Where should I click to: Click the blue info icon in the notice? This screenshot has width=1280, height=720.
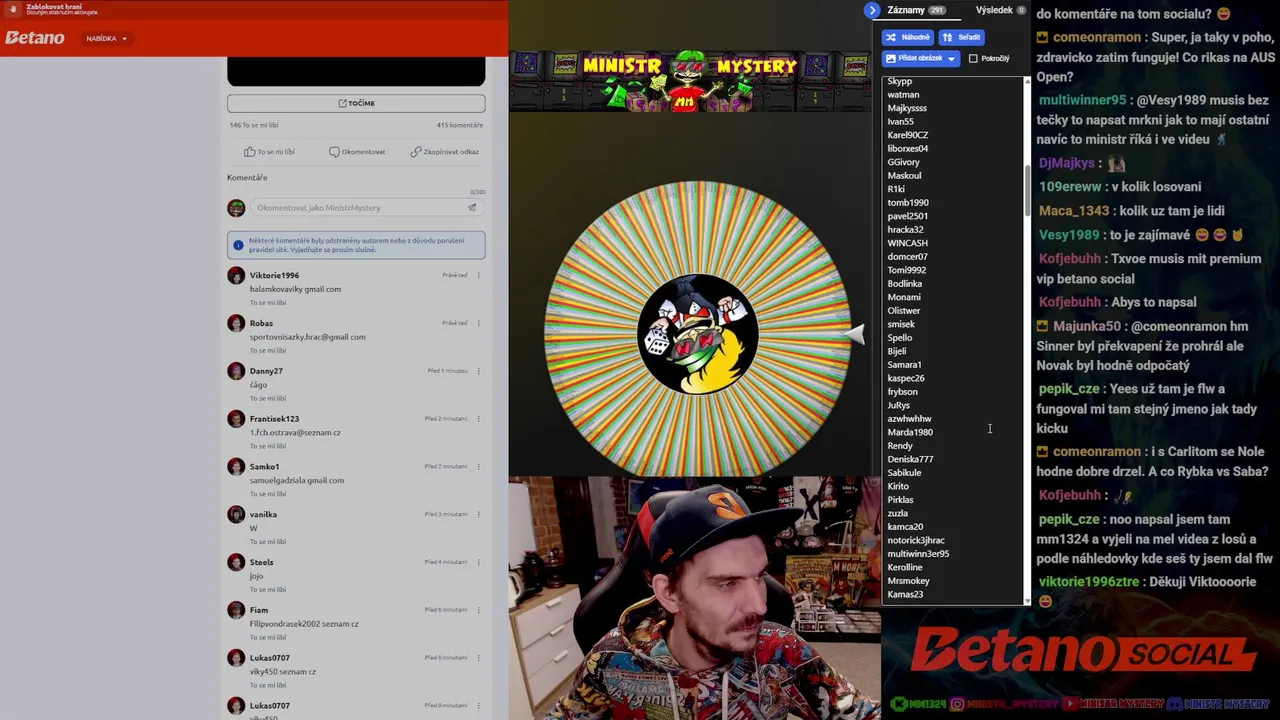[x=238, y=245]
